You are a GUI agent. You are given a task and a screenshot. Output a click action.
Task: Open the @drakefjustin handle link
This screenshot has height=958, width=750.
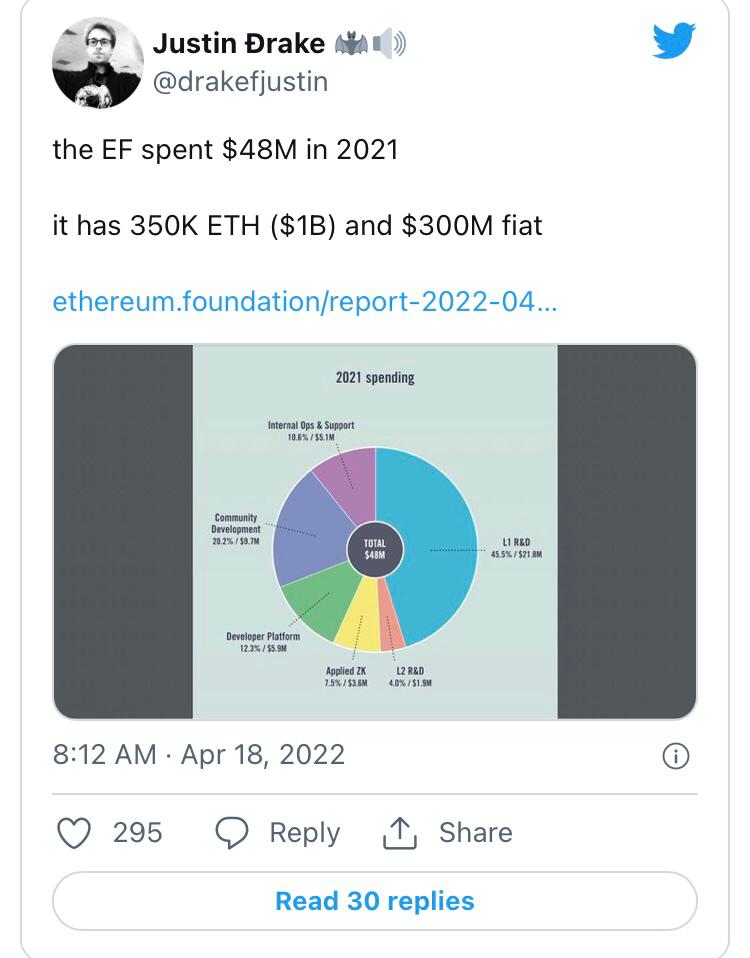240,81
